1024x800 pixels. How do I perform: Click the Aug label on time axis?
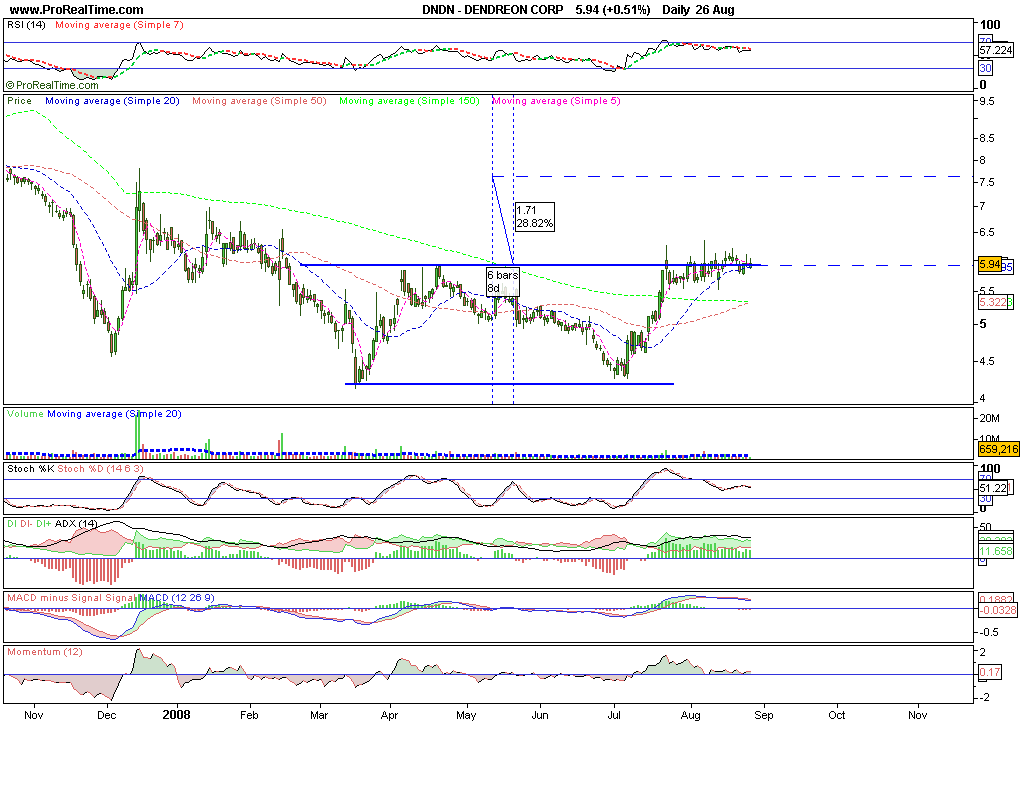click(x=691, y=715)
